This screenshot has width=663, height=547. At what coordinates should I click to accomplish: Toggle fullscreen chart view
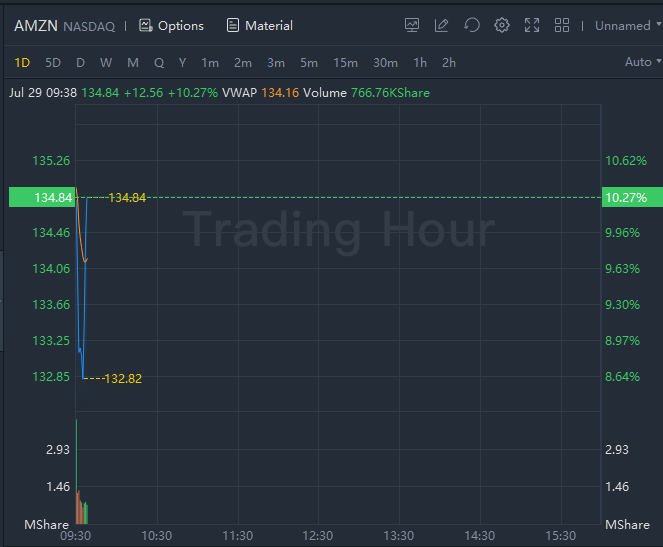[531, 25]
